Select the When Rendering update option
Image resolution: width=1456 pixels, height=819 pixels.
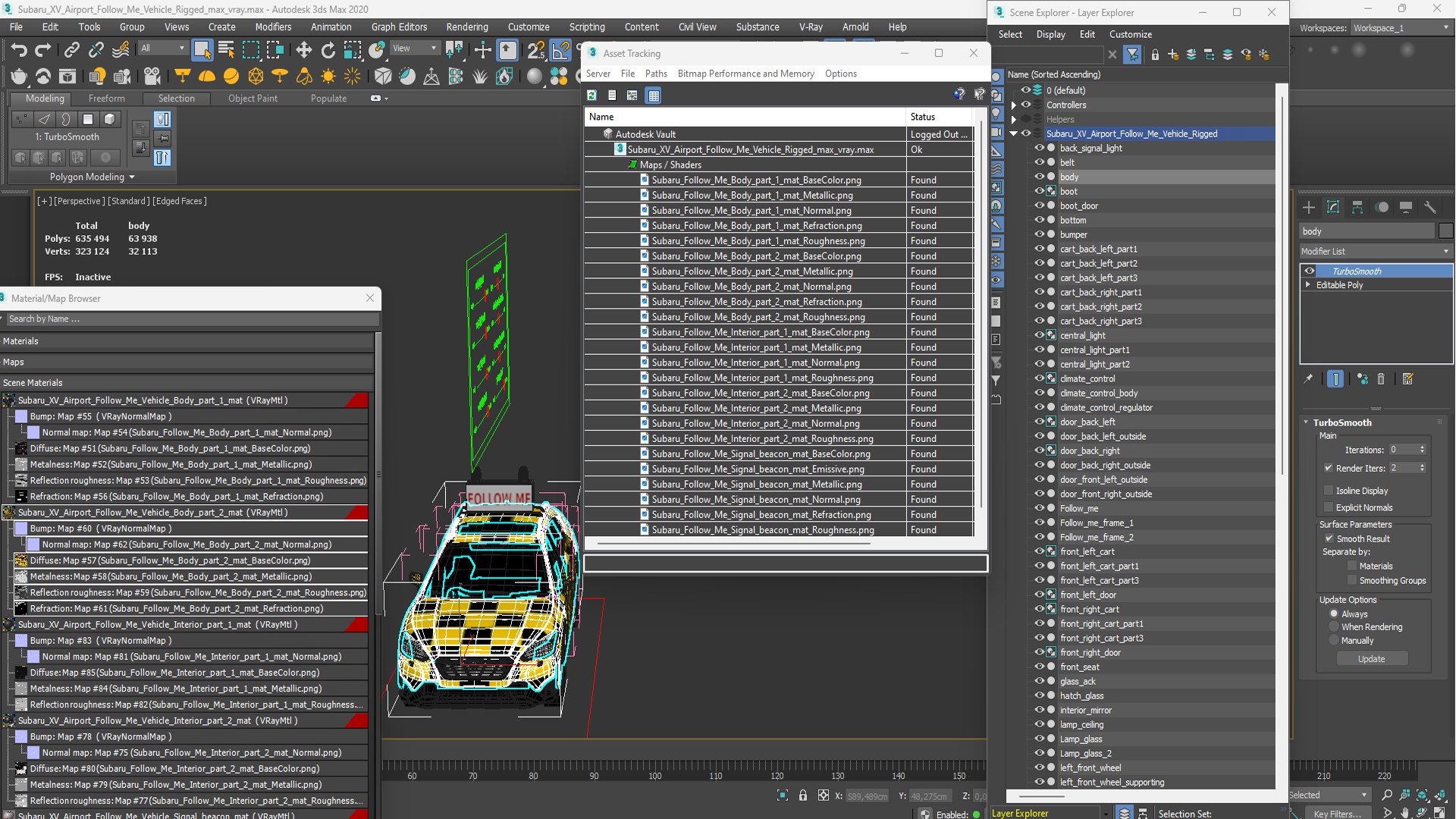(x=1334, y=626)
